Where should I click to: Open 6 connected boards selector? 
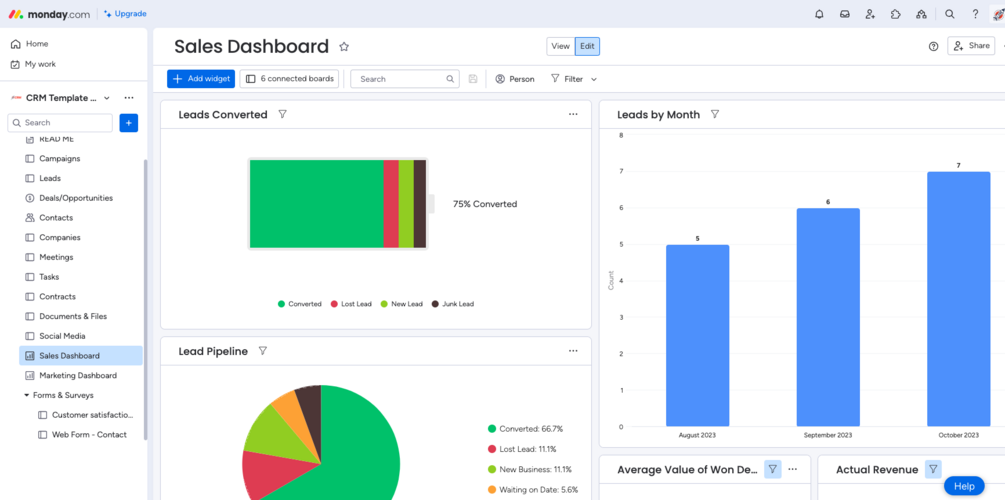click(x=289, y=79)
